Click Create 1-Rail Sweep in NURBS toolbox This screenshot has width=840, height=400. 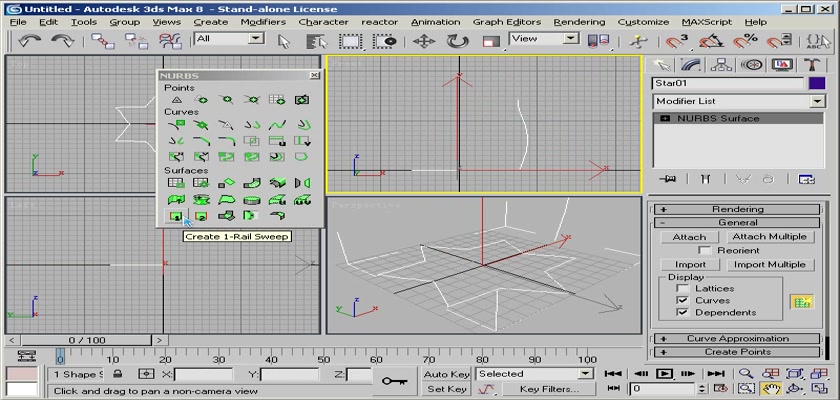point(175,216)
